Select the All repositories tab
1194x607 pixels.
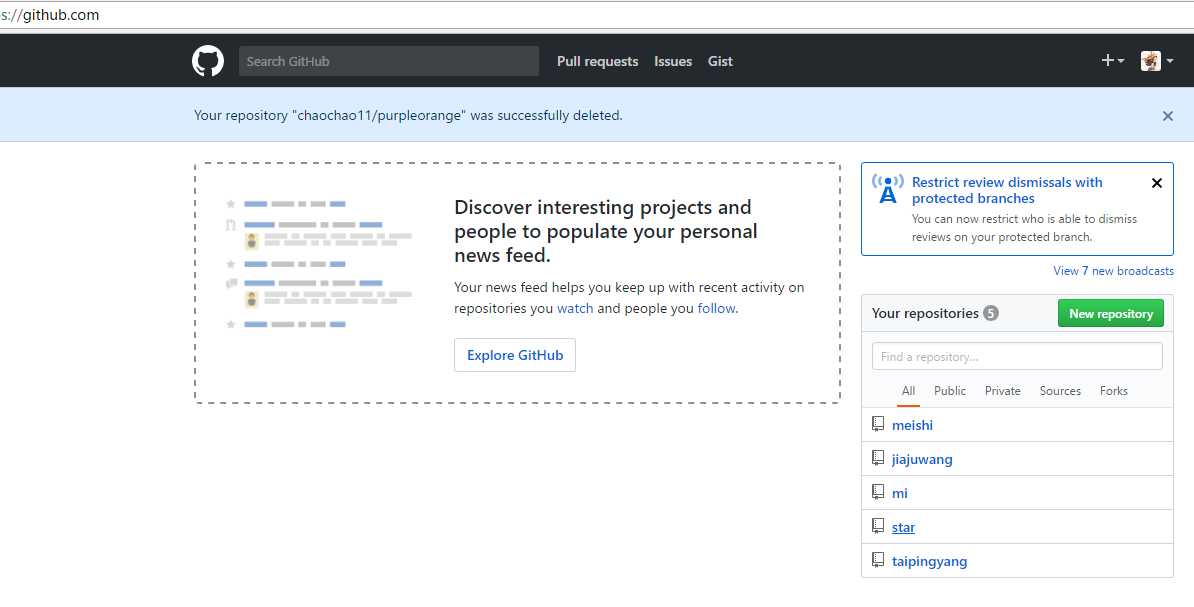click(x=908, y=391)
